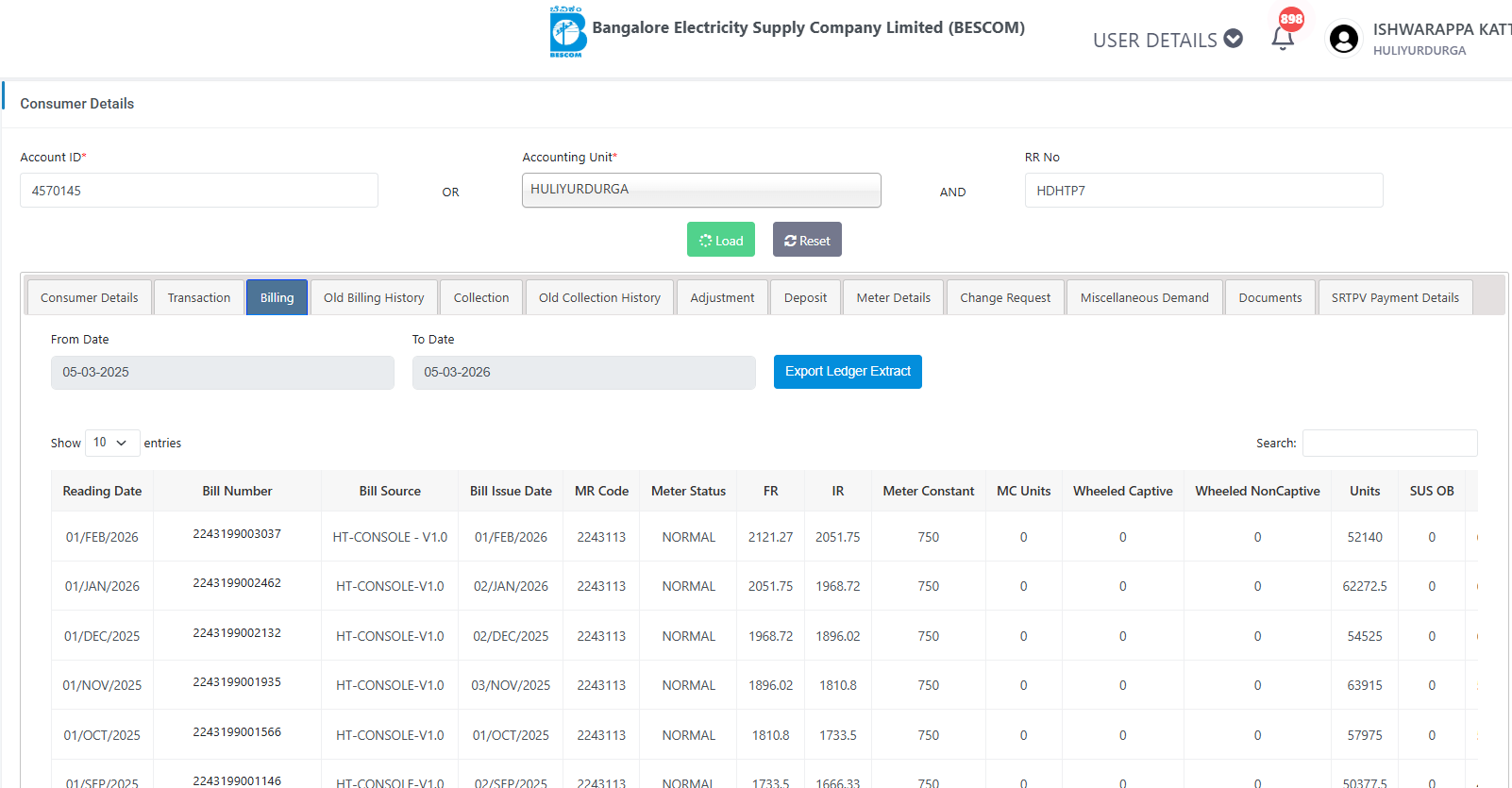Screen dimensions: 1512x788
Task: Click the user profile avatar icon
Action: click(1343, 39)
